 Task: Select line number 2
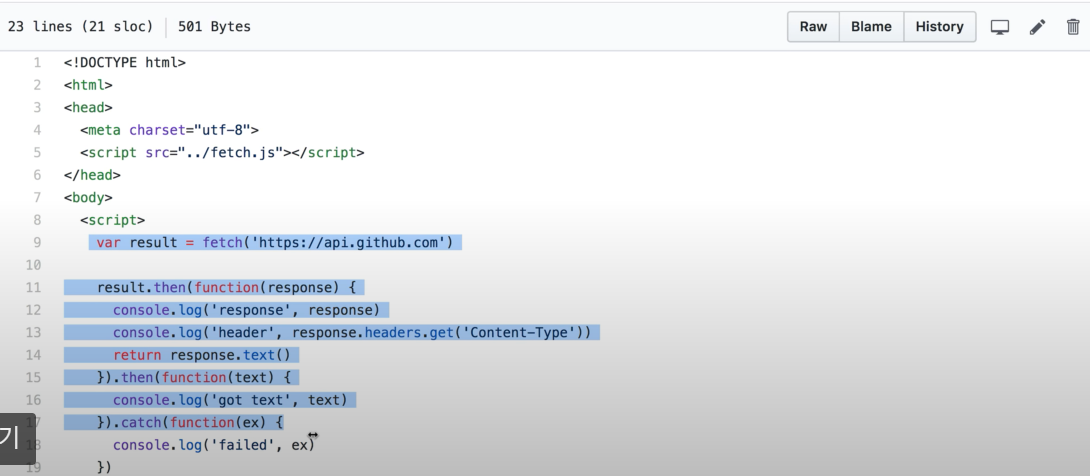pos(37,85)
